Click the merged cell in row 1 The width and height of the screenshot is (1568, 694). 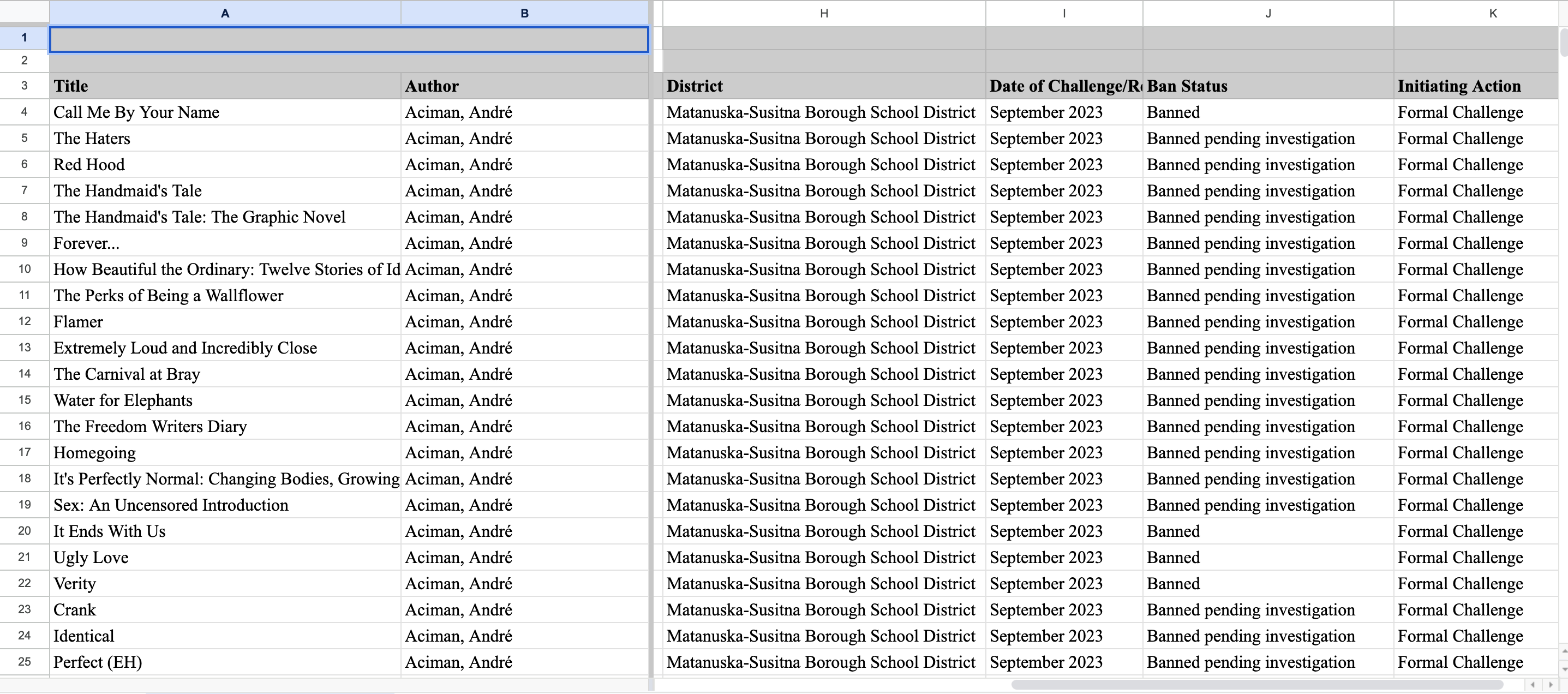[348, 39]
